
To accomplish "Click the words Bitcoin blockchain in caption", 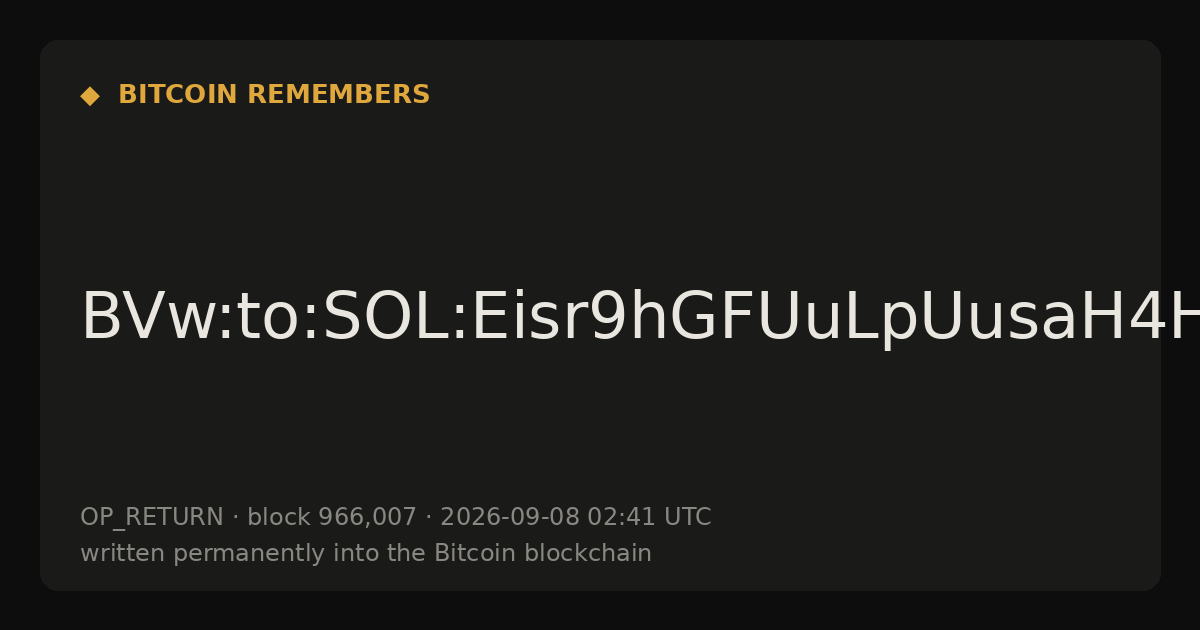I will click(543, 553).
